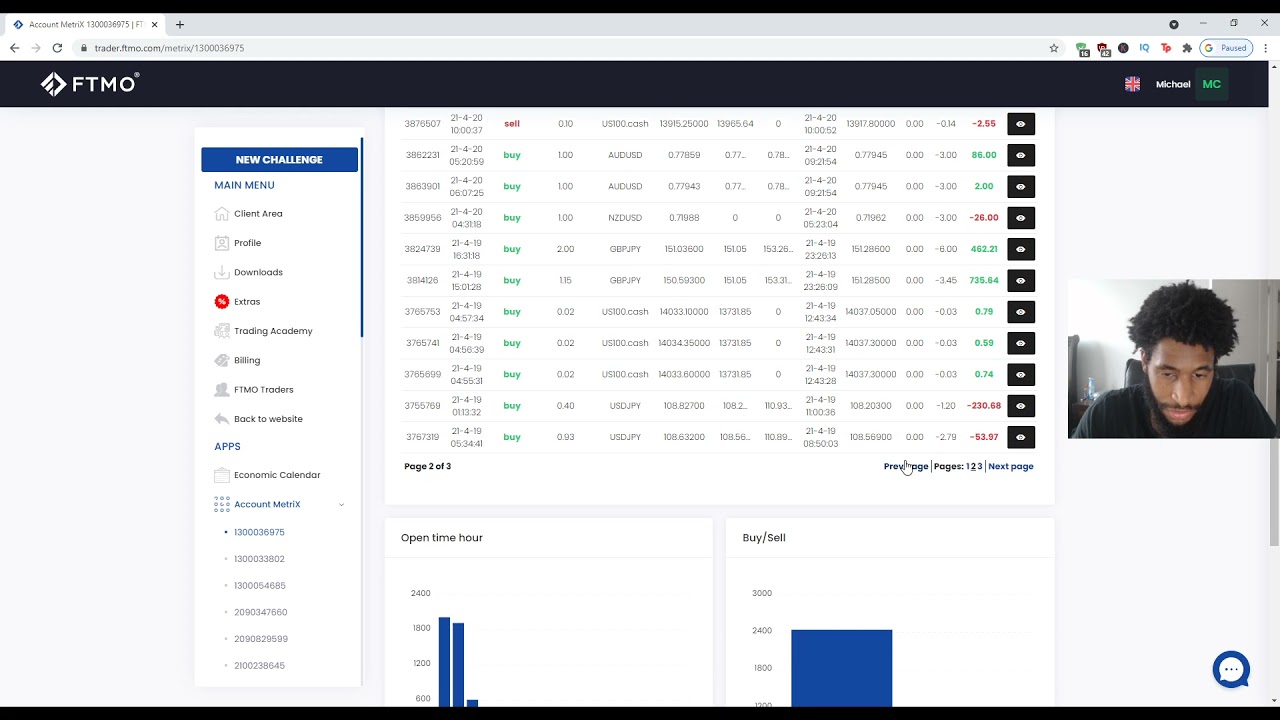Go to Next page of trades
This screenshot has width=1280, height=720.
tap(1011, 466)
